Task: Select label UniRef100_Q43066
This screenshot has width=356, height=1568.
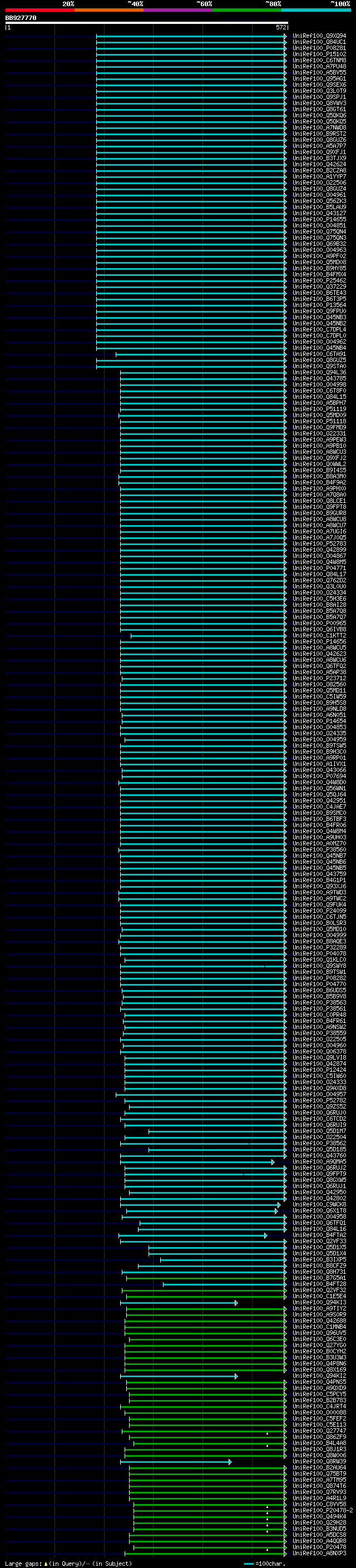Action: coord(319,770)
